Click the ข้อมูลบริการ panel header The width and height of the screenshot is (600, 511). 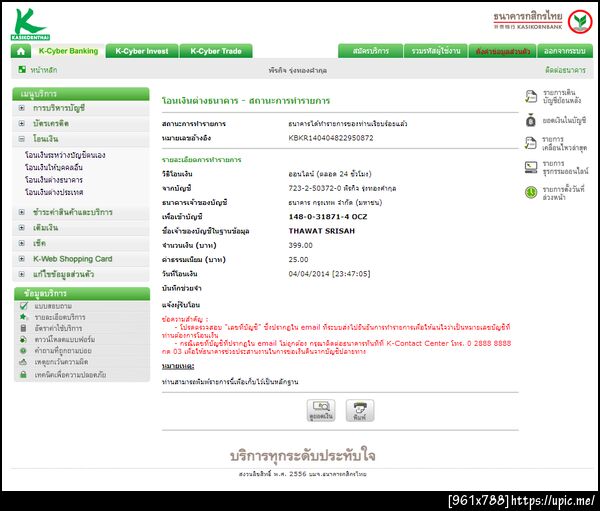click(82, 293)
